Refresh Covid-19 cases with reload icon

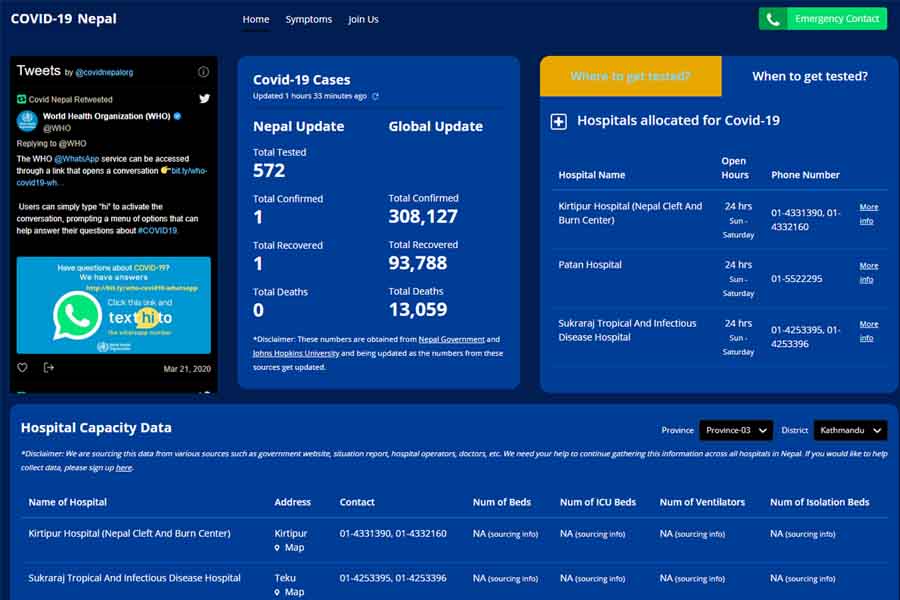375,97
